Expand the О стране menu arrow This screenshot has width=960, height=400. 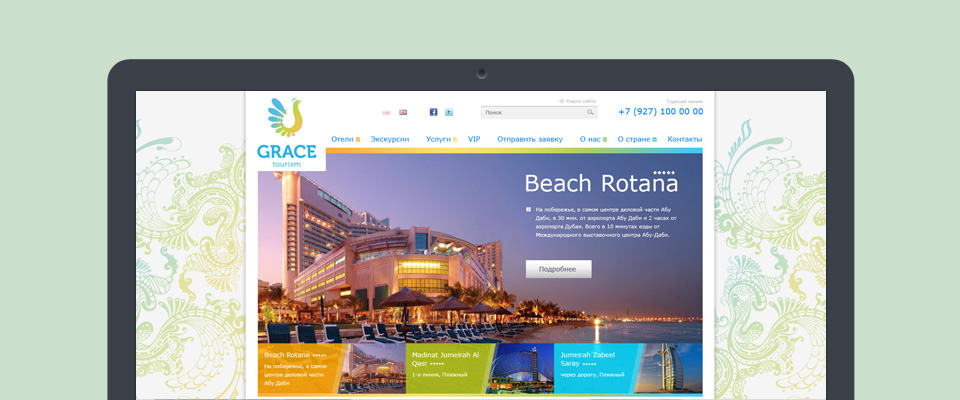tap(654, 140)
